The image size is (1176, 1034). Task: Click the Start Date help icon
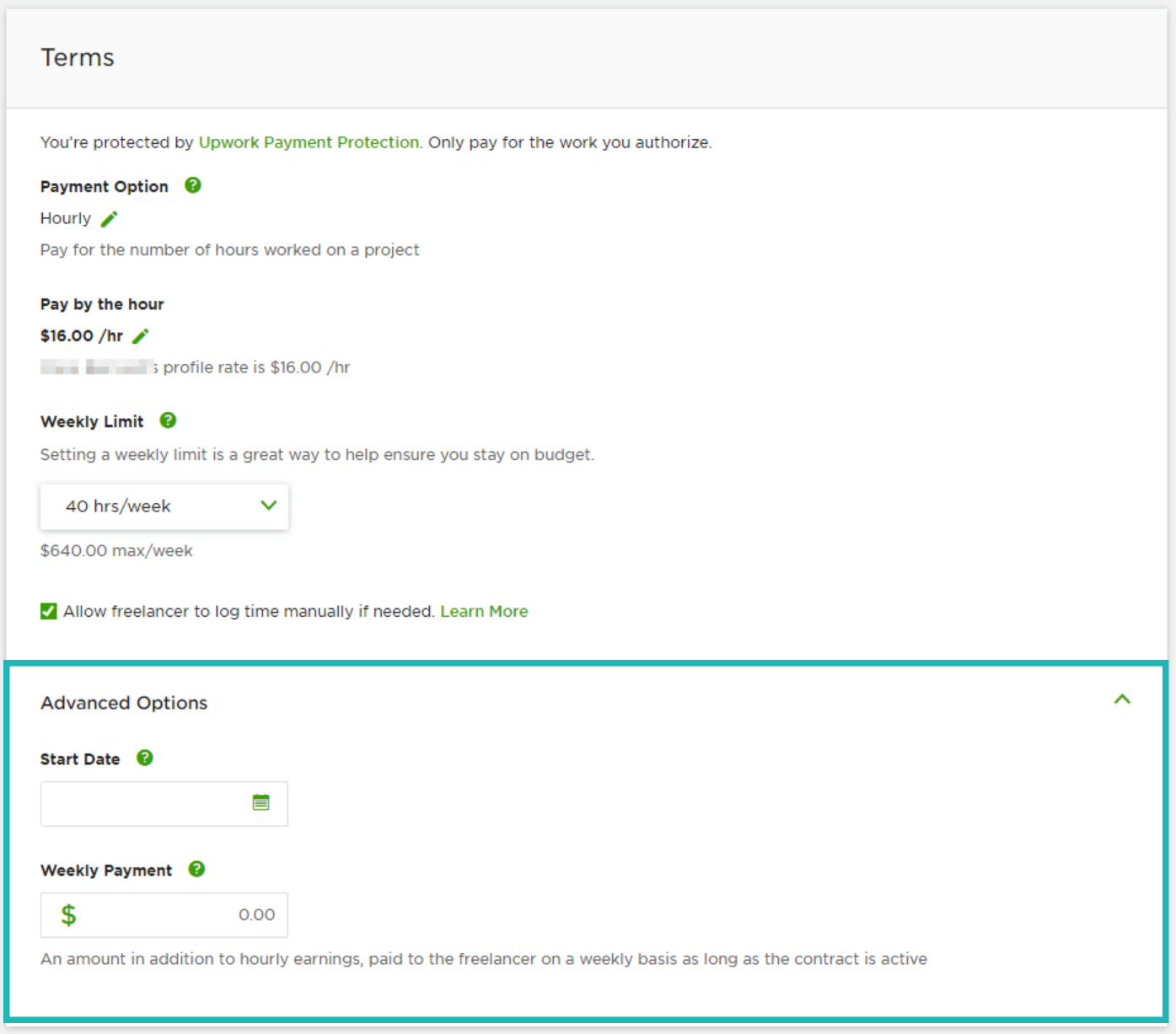pos(145,758)
